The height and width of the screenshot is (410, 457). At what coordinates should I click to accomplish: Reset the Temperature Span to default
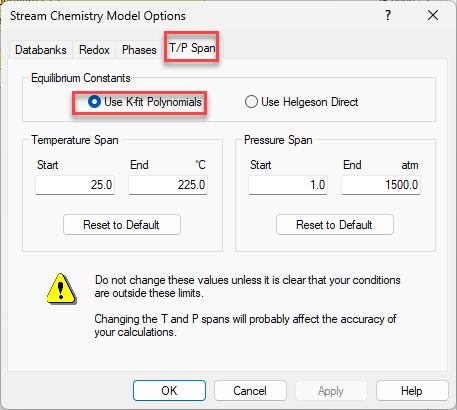pyautogui.click(x=122, y=225)
